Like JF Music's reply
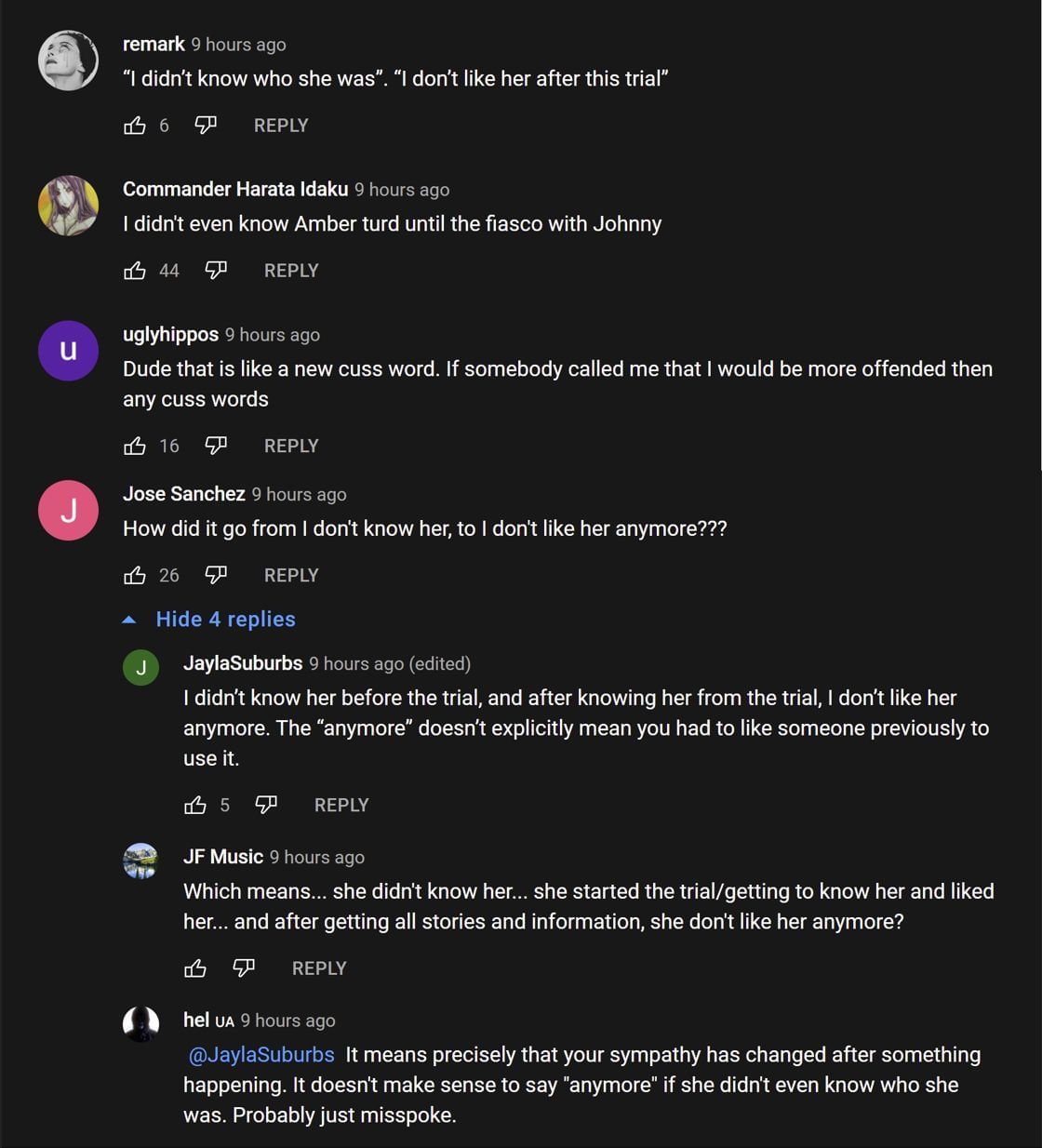Image resolution: width=1042 pixels, height=1148 pixels. point(195,969)
